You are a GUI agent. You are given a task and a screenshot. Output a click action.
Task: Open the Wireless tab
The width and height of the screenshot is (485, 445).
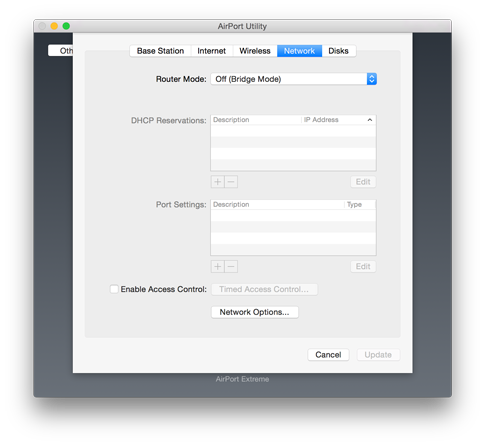pyautogui.click(x=255, y=51)
